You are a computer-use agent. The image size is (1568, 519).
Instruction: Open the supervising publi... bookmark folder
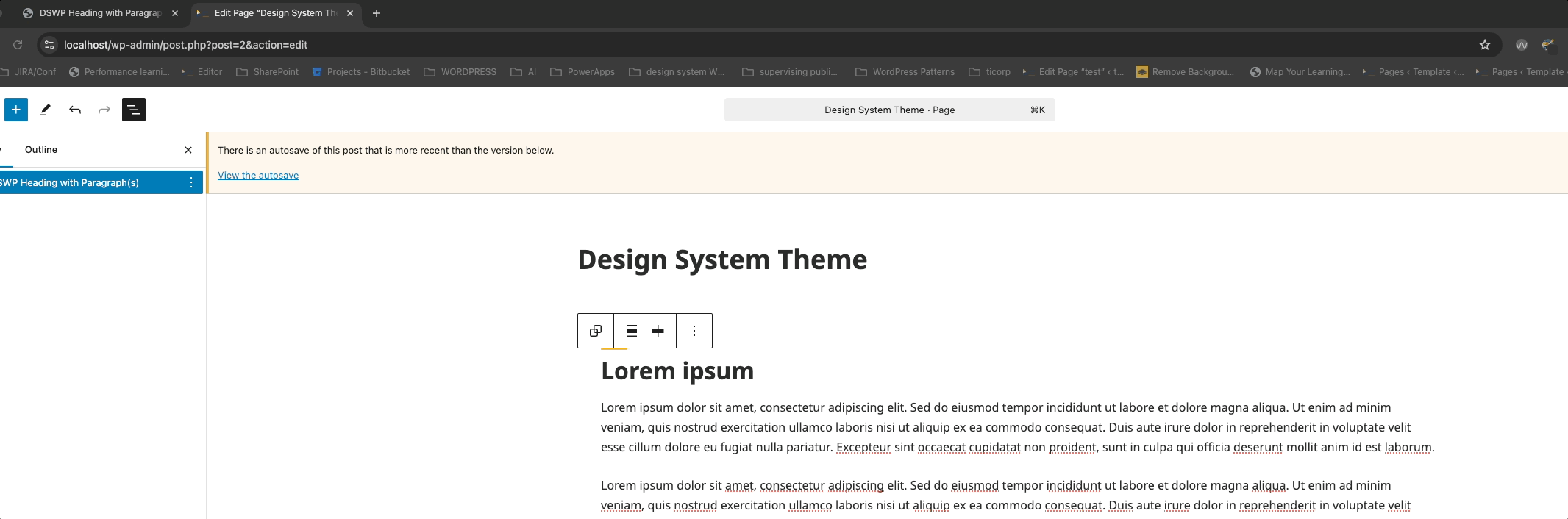click(x=791, y=72)
